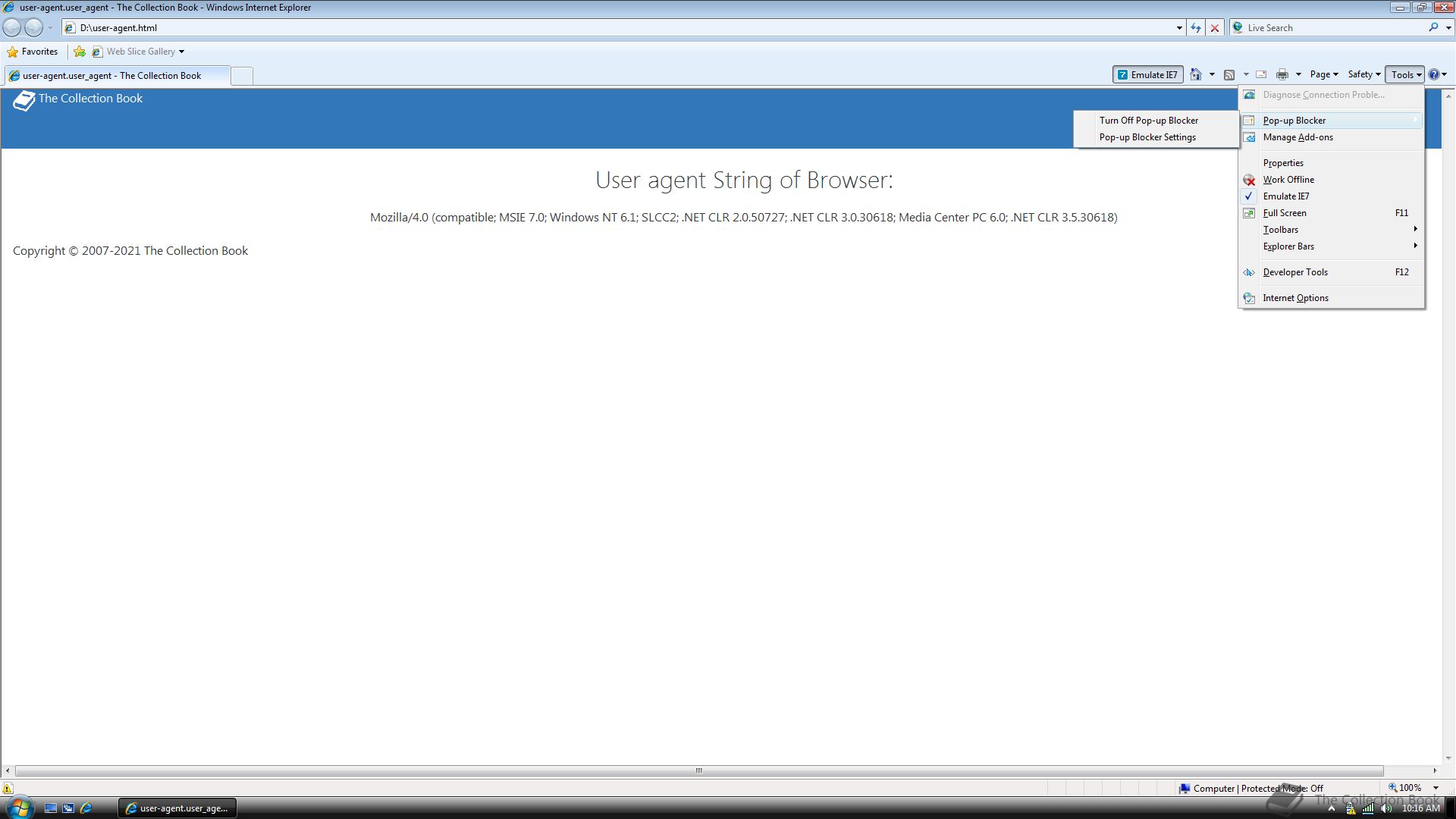
Task: Open a new blank tab
Action: click(x=242, y=76)
